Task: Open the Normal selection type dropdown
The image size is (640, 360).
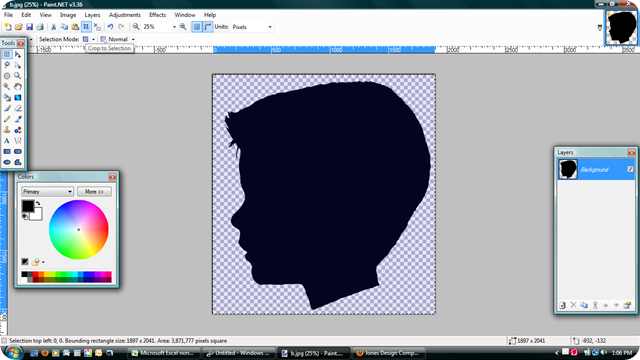Action: pos(133,39)
